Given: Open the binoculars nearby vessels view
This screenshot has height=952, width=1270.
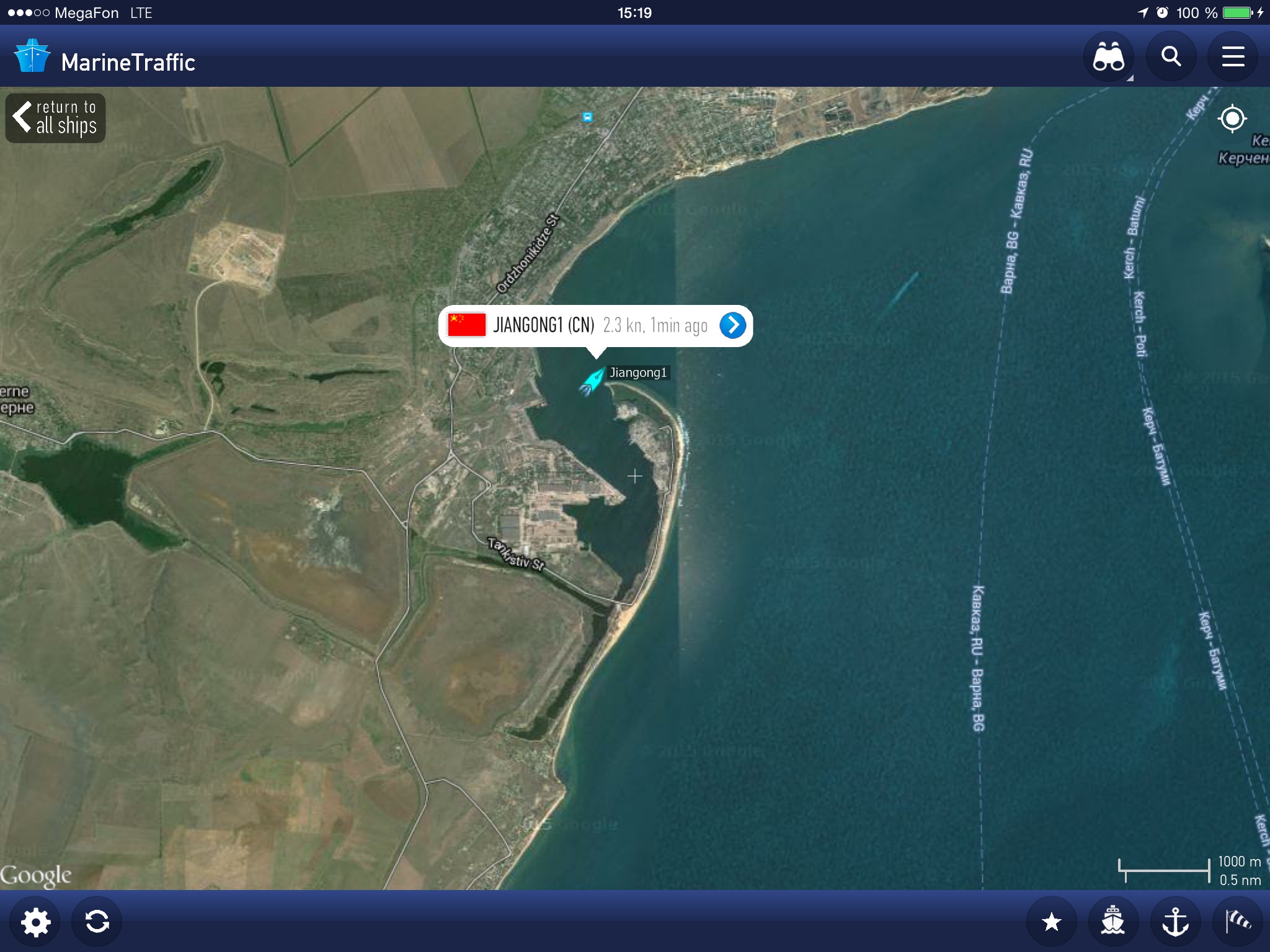Looking at the screenshot, I should [x=1109, y=57].
